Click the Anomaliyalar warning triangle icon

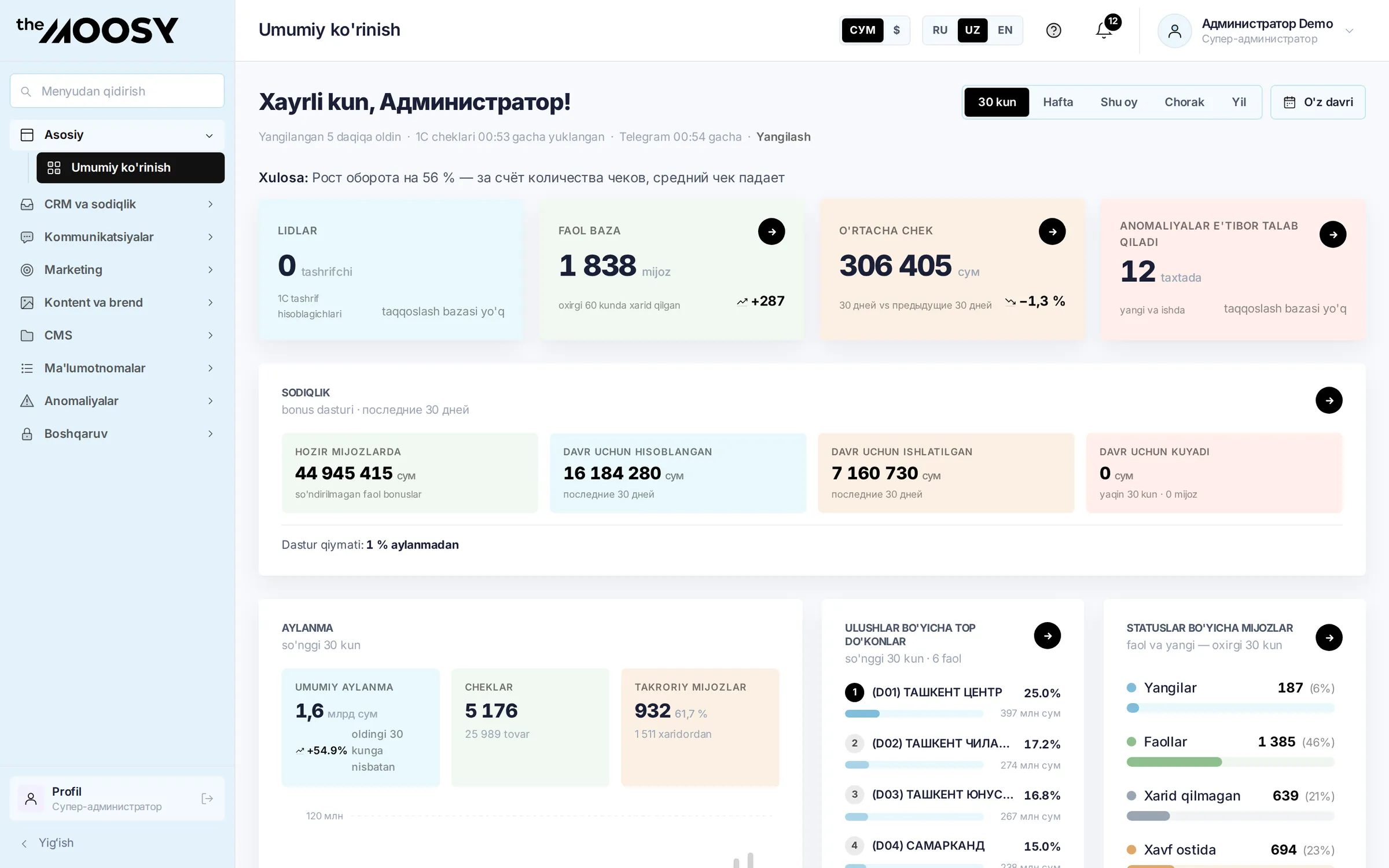[x=27, y=401]
